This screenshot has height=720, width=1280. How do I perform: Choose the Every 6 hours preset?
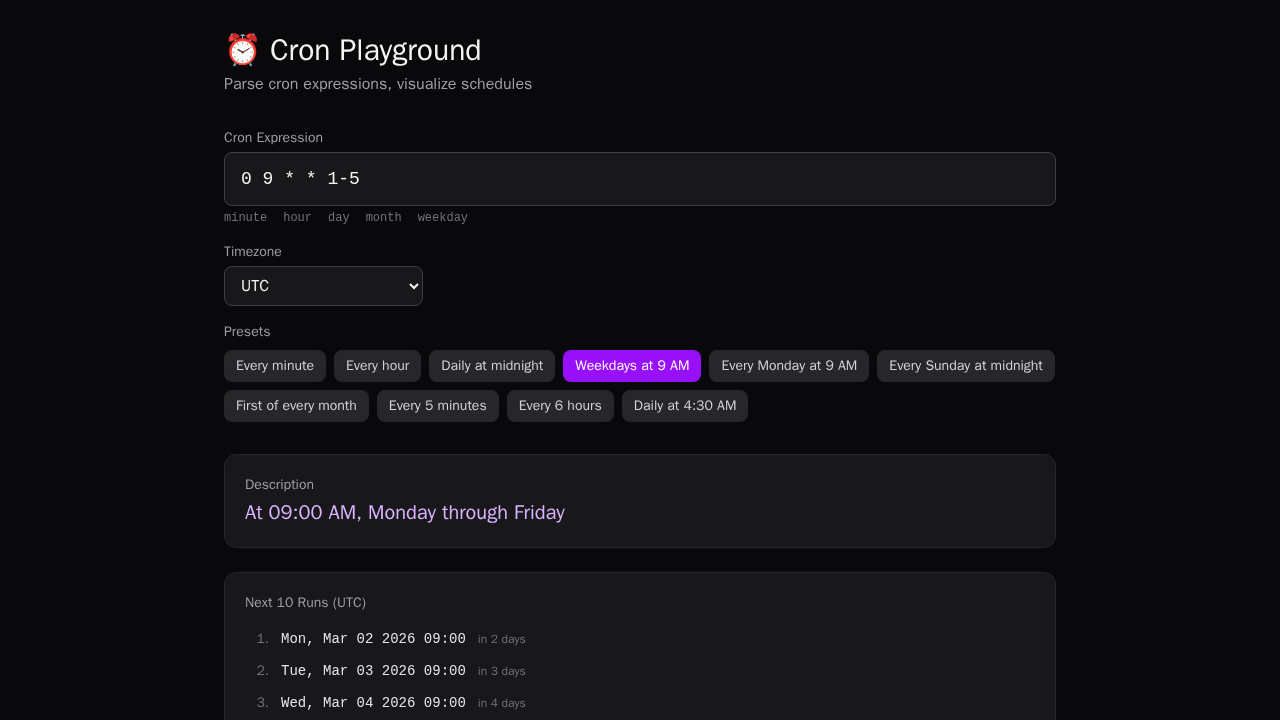pos(560,406)
